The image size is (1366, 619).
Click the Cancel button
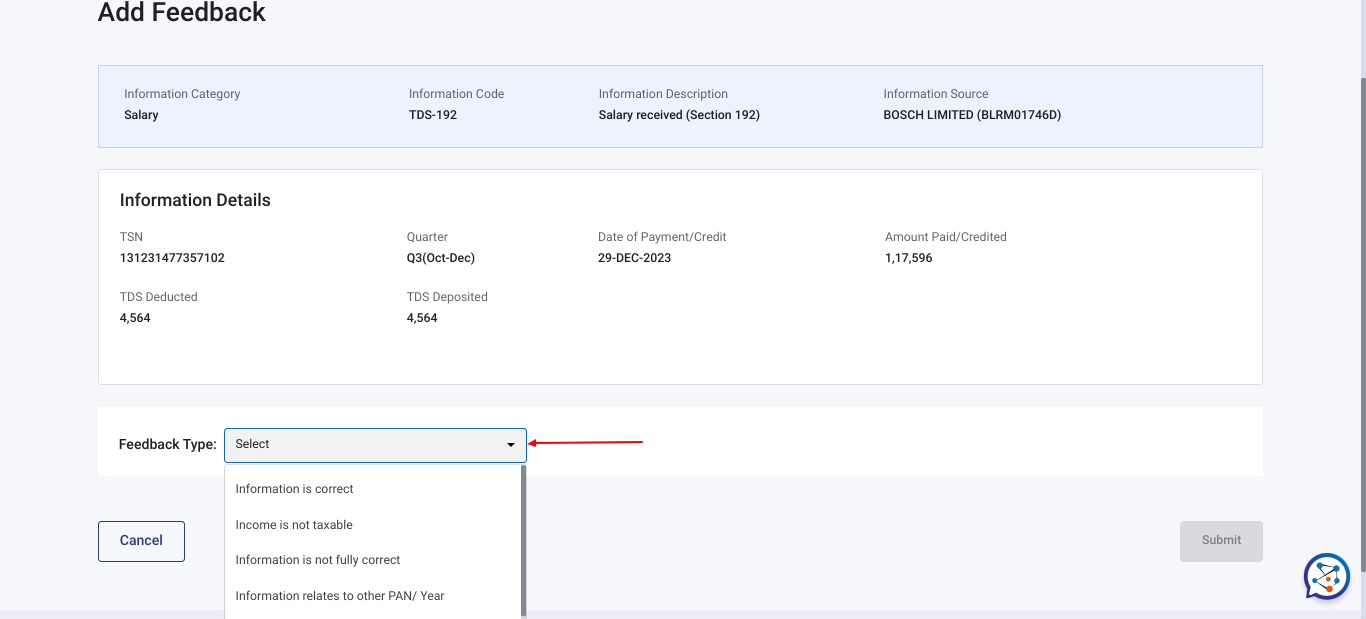click(x=141, y=541)
